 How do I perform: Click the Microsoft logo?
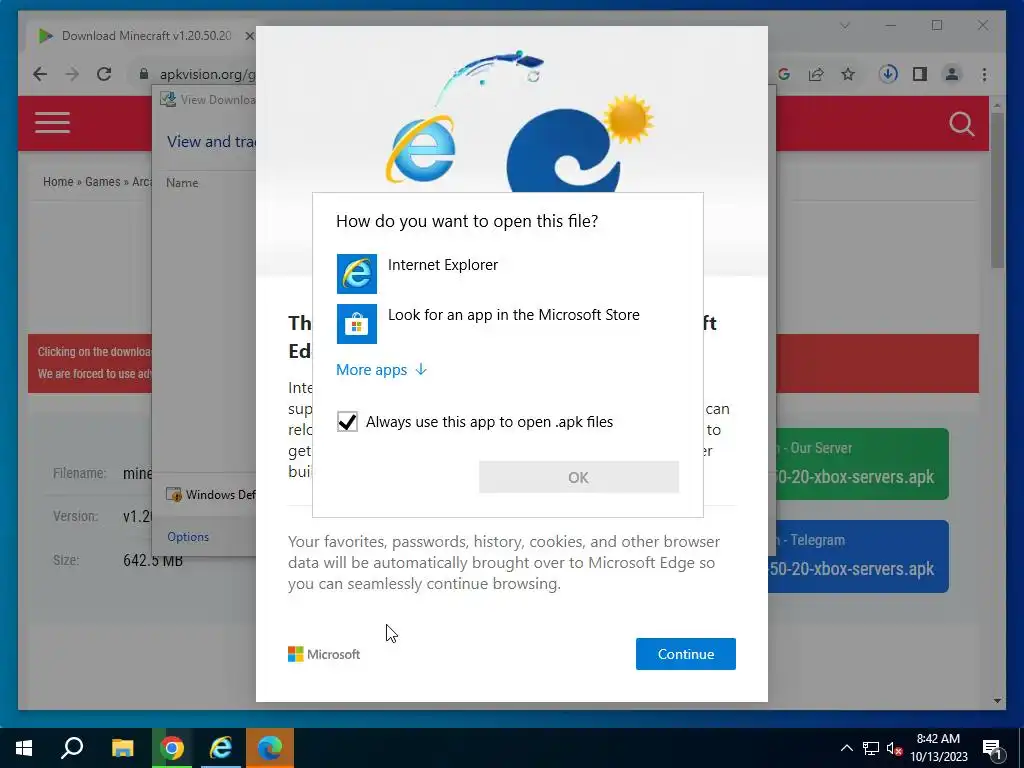pos(324,654)
